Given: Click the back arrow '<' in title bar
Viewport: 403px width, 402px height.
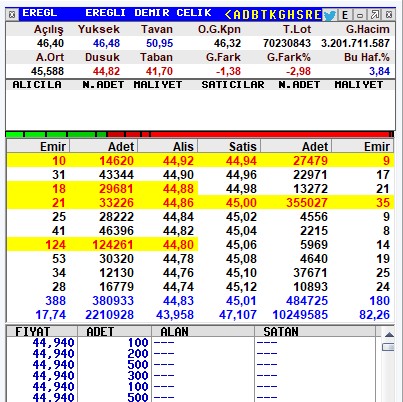Looking at the screenshot, I should coord(228,15).
